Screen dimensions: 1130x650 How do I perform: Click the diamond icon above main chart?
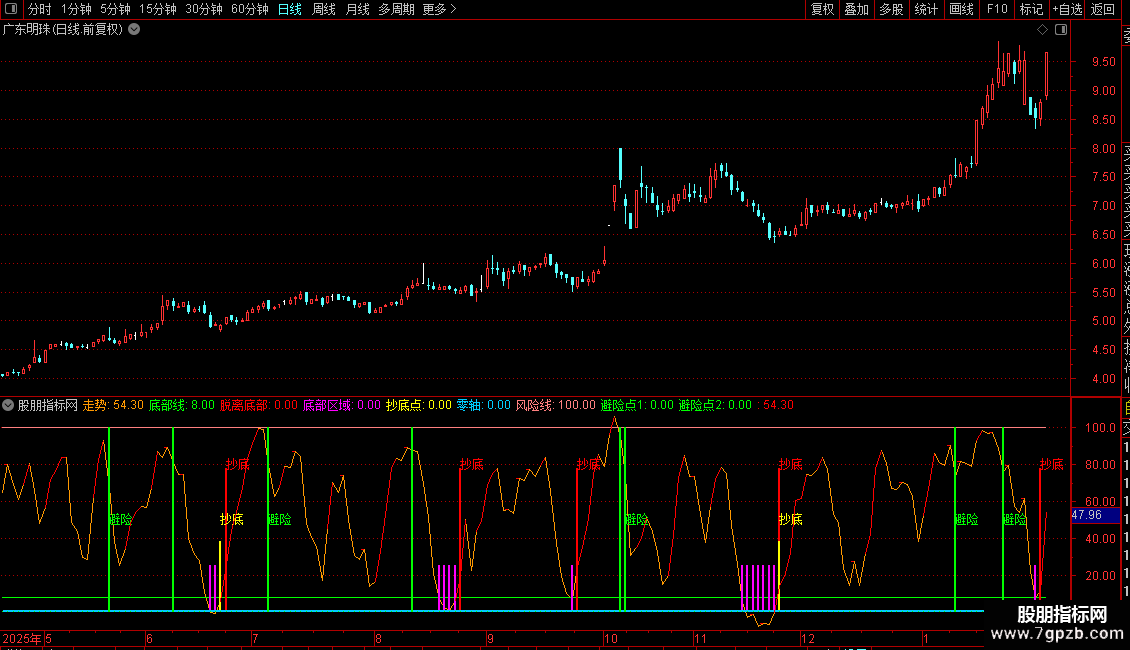[1042, 30]
